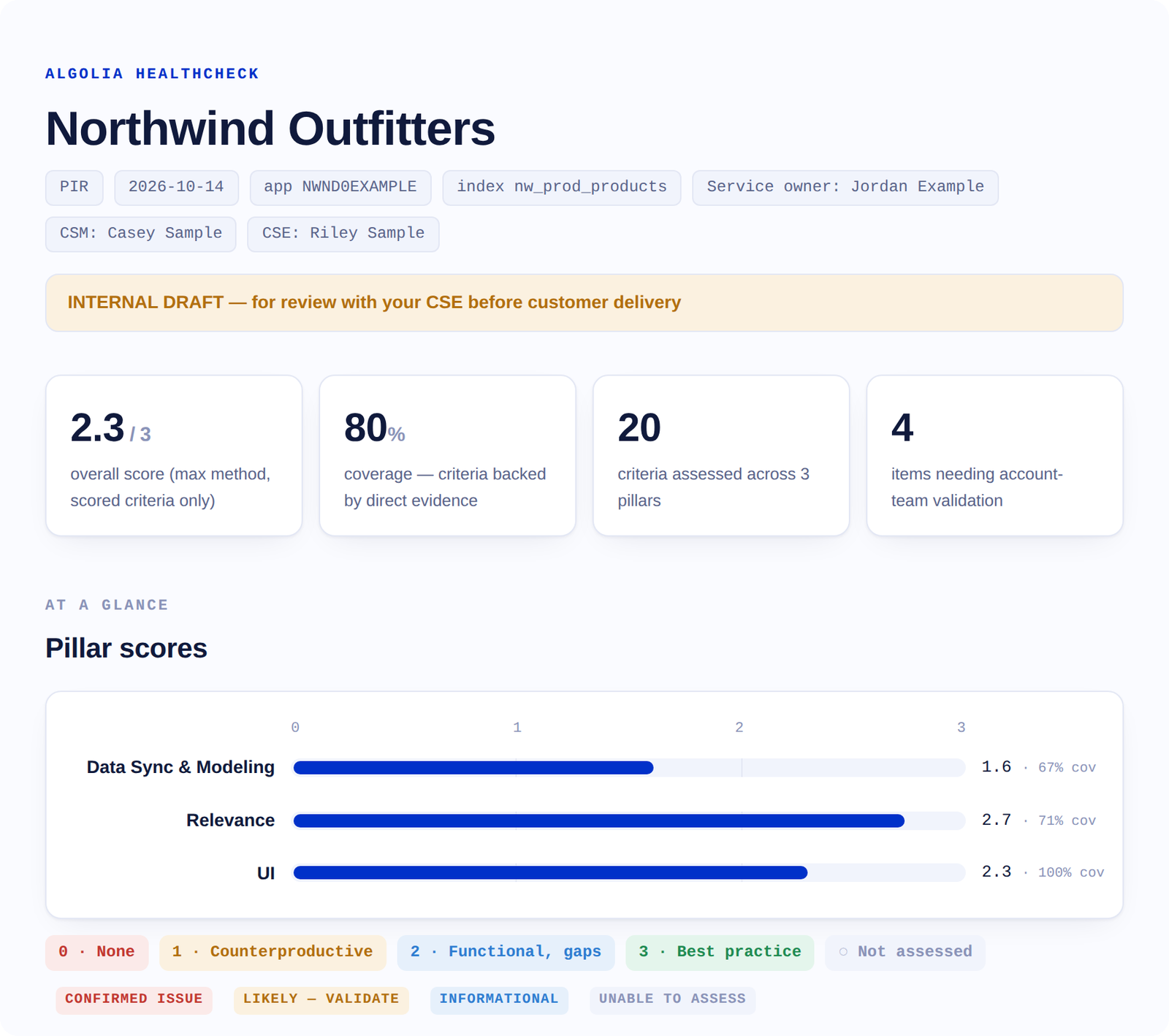The width and height of the screenshot is (1169, 1036).
Task: Open the 80% coverage card
Action: (x=448, y=455)
